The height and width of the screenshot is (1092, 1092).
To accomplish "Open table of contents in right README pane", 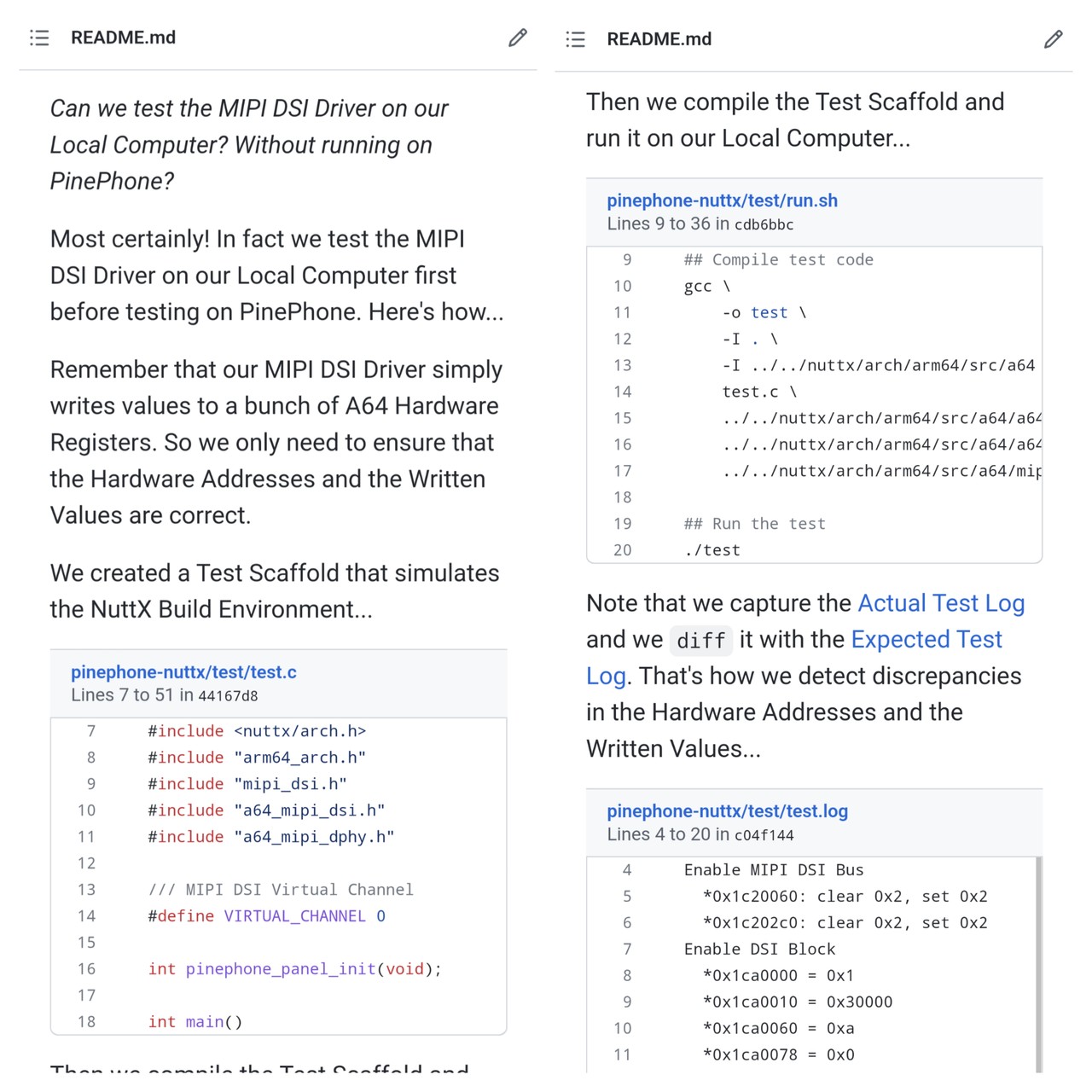I will click(576, 39).
